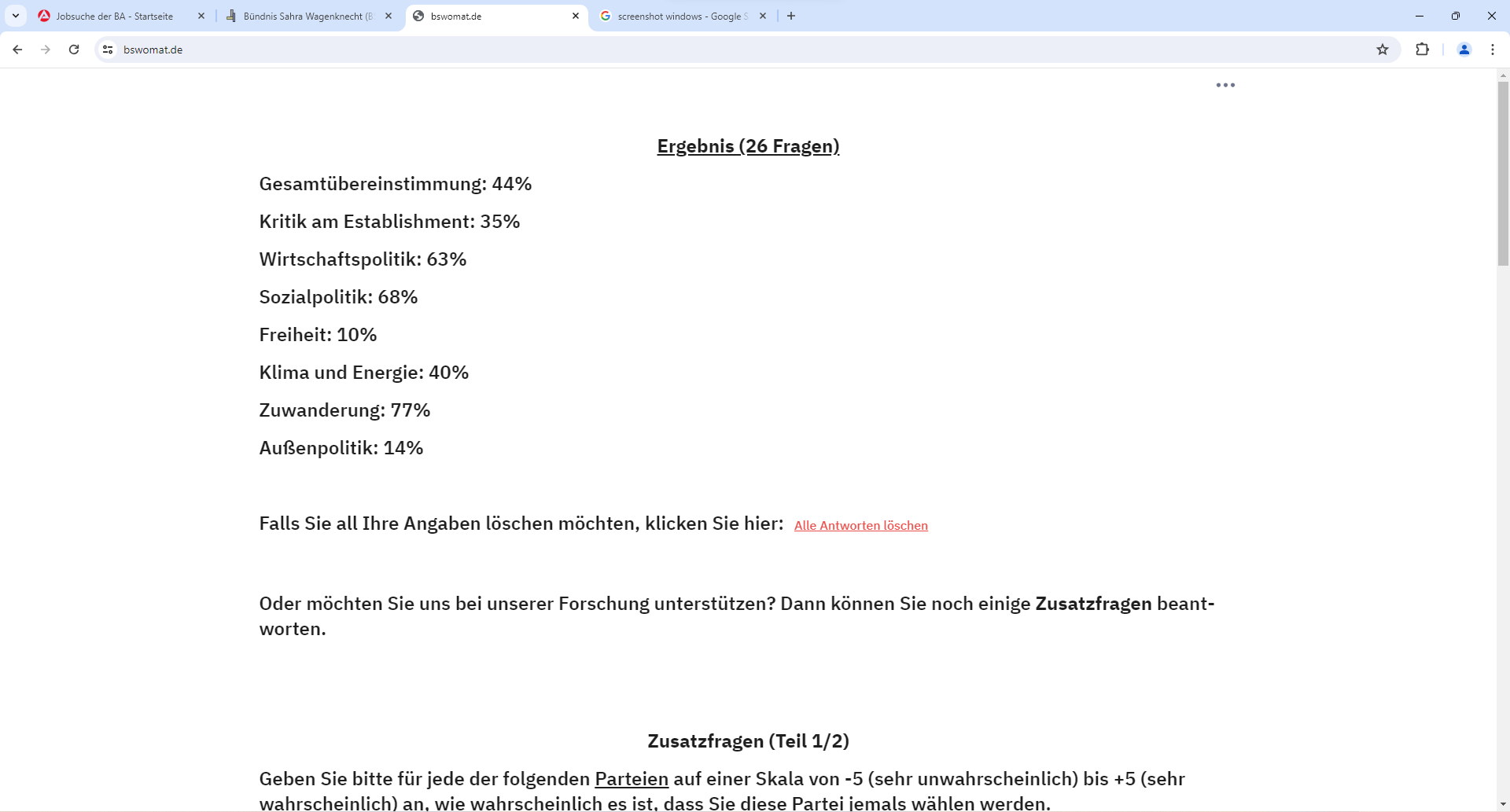Select the Klima und Energie: 40% line
Viewport: 1510px width, 812px height.
(x=364, y=373)
